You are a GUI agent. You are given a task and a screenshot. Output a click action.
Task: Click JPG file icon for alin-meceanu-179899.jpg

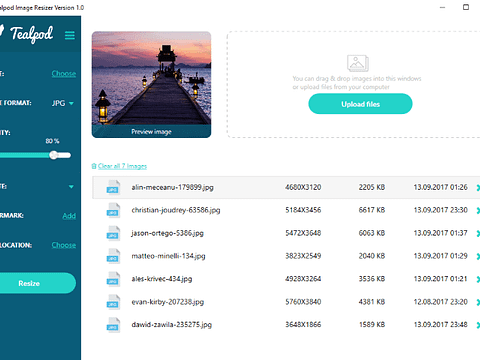(x=113, y=187)
